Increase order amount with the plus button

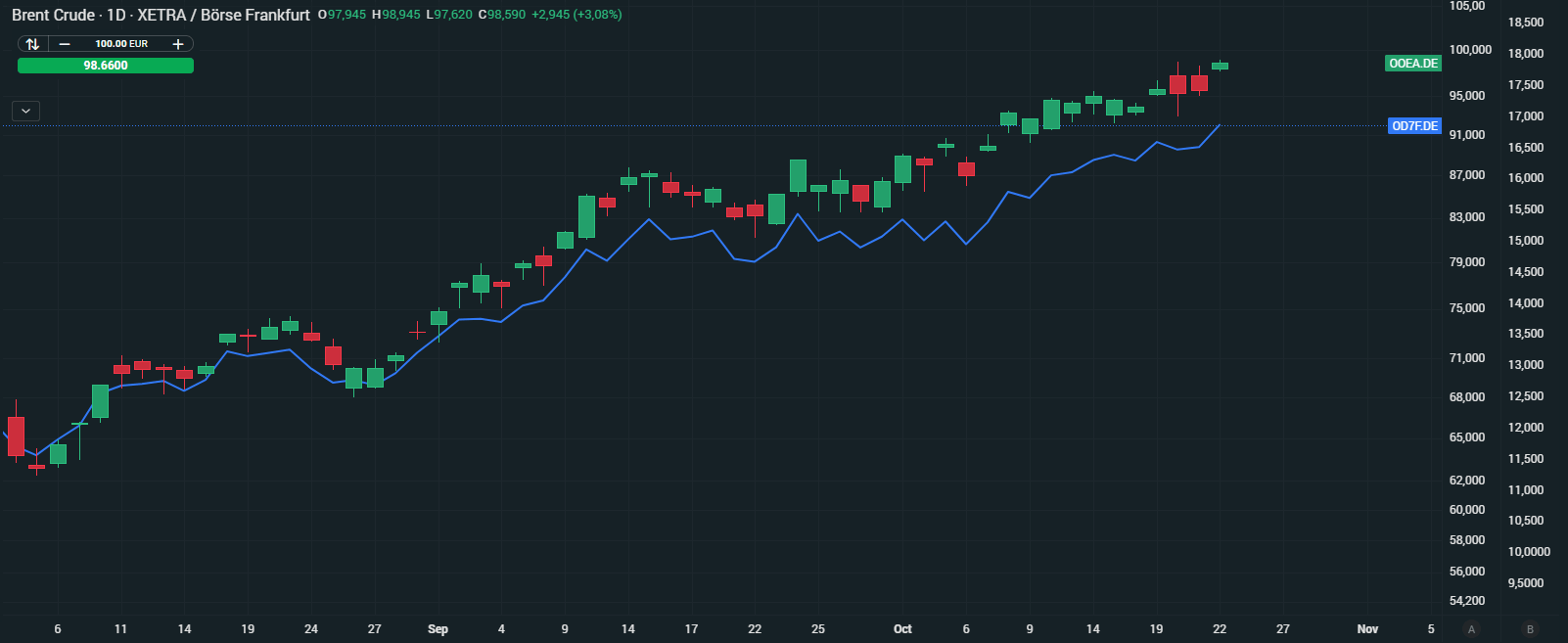tap(178, 44)
